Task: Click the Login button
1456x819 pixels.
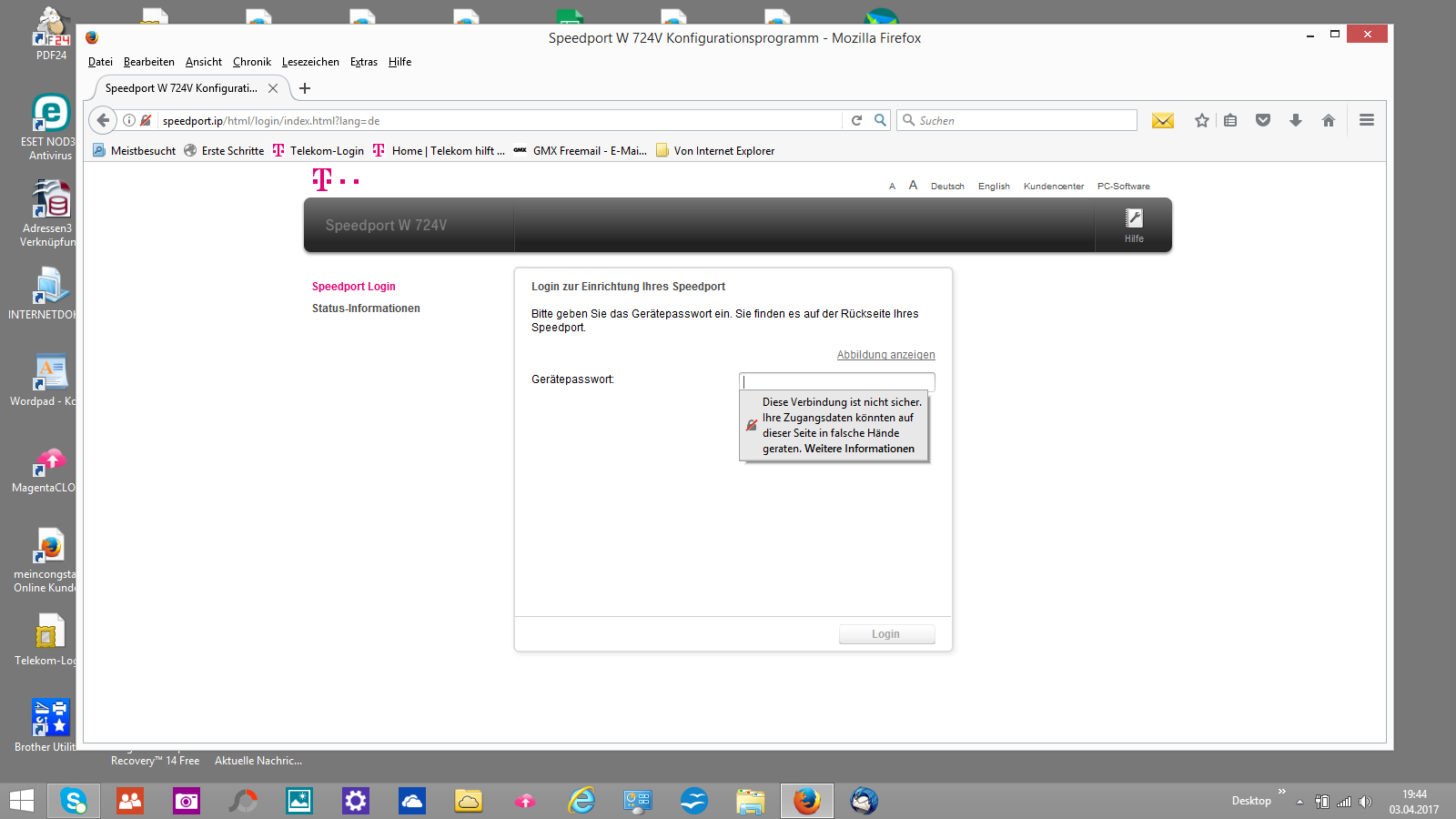Action: [x=886, y=634]
